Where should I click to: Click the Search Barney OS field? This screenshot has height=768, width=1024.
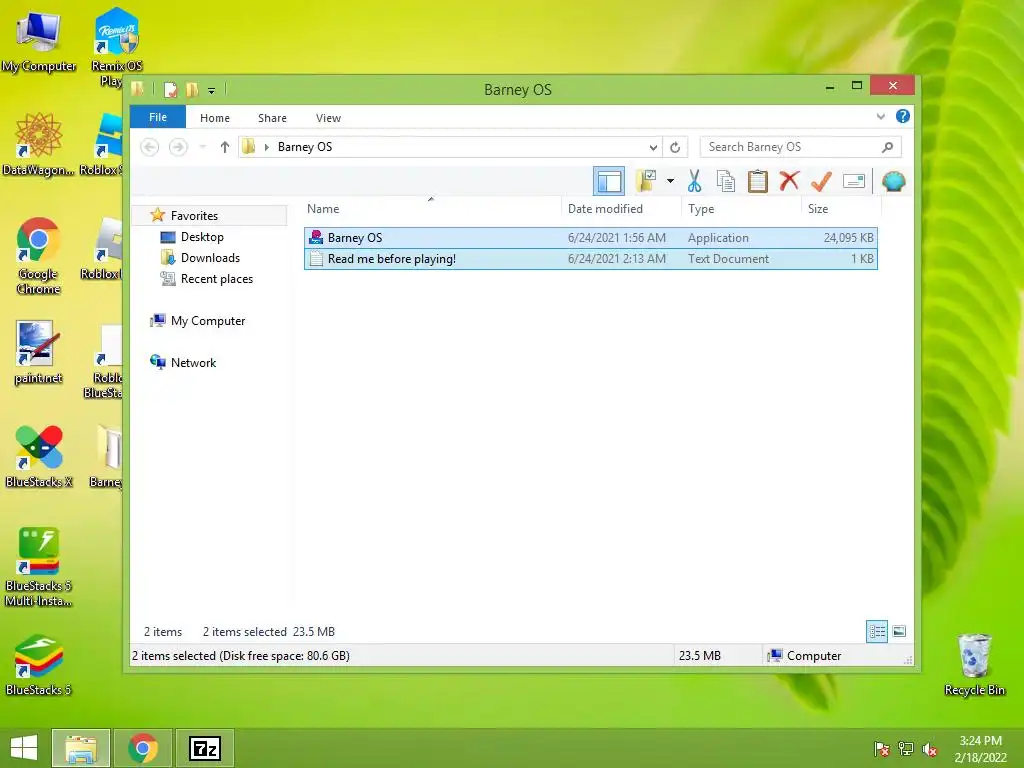point(801,147)
